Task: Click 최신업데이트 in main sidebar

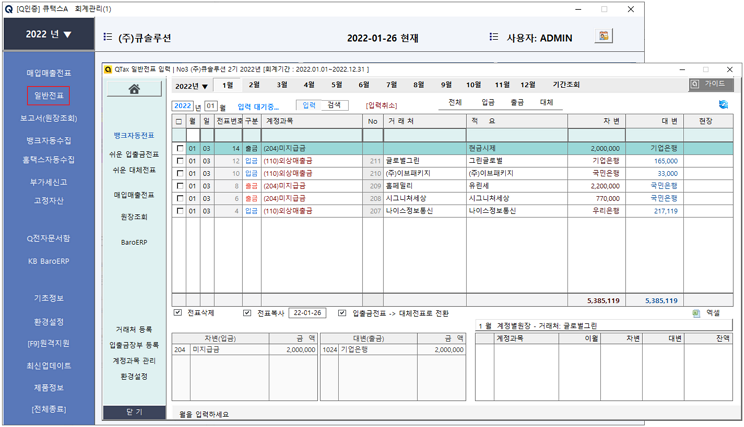Action: pos(48,365)
